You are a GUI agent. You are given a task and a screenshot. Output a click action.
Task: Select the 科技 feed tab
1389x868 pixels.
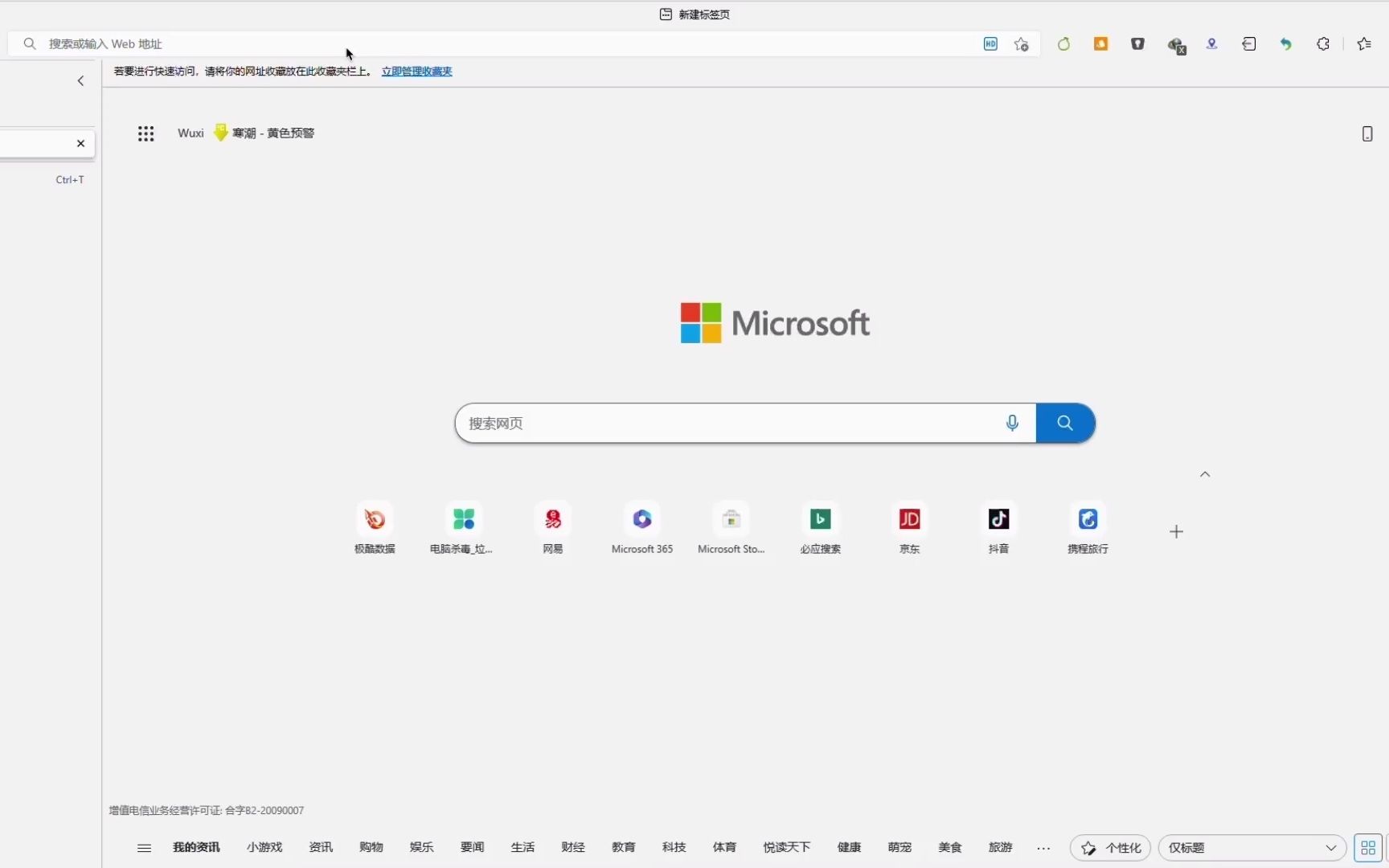674,847
